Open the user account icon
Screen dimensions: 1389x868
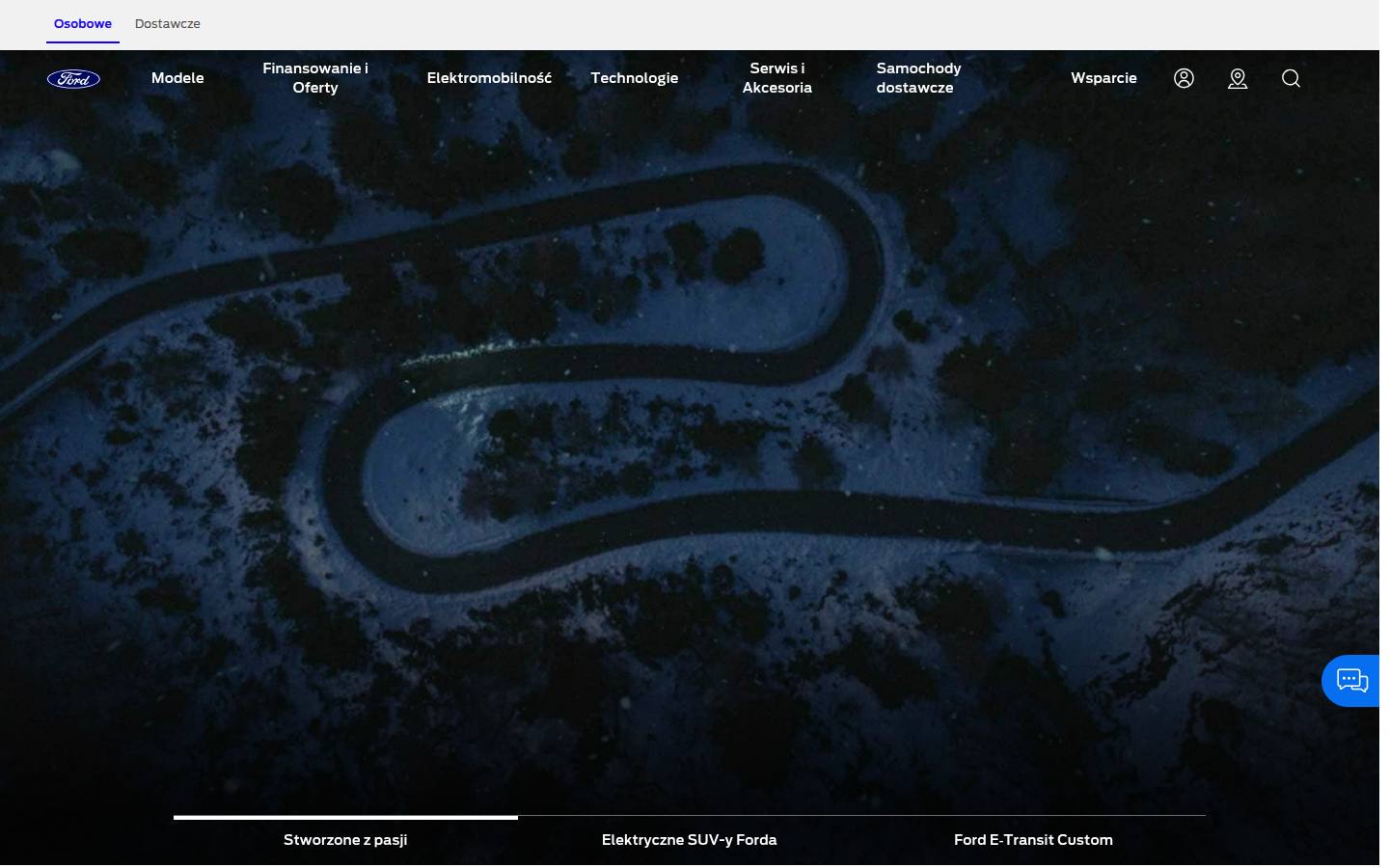pyautogui.click(x=1184, y=78)
